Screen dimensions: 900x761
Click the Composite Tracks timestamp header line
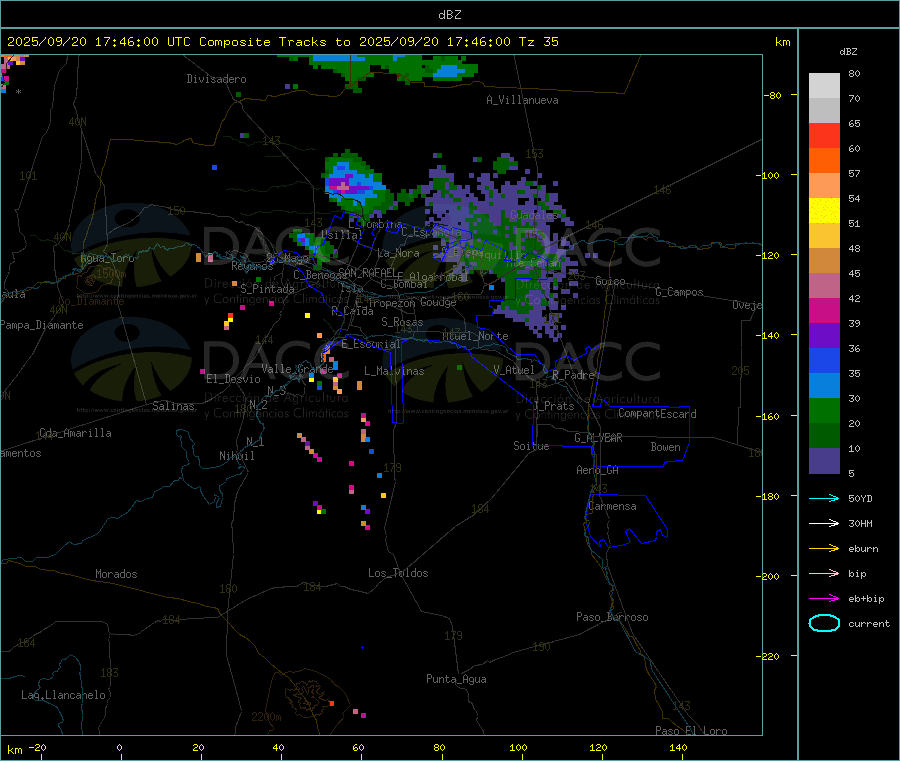point(282,42)
